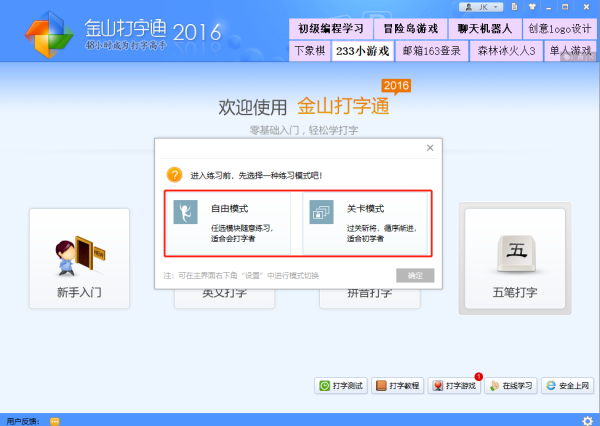
Task: Click the orange question mark icon
Action: tap(174, 175)
